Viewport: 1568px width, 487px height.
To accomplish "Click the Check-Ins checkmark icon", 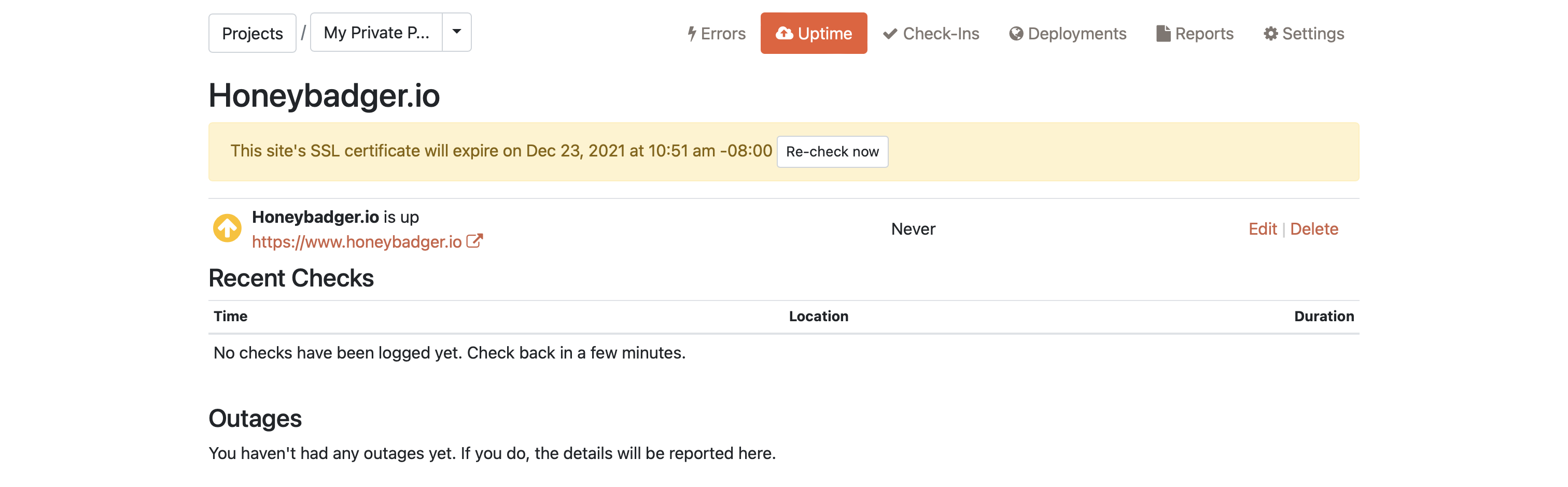I will (x=889, y=34).
